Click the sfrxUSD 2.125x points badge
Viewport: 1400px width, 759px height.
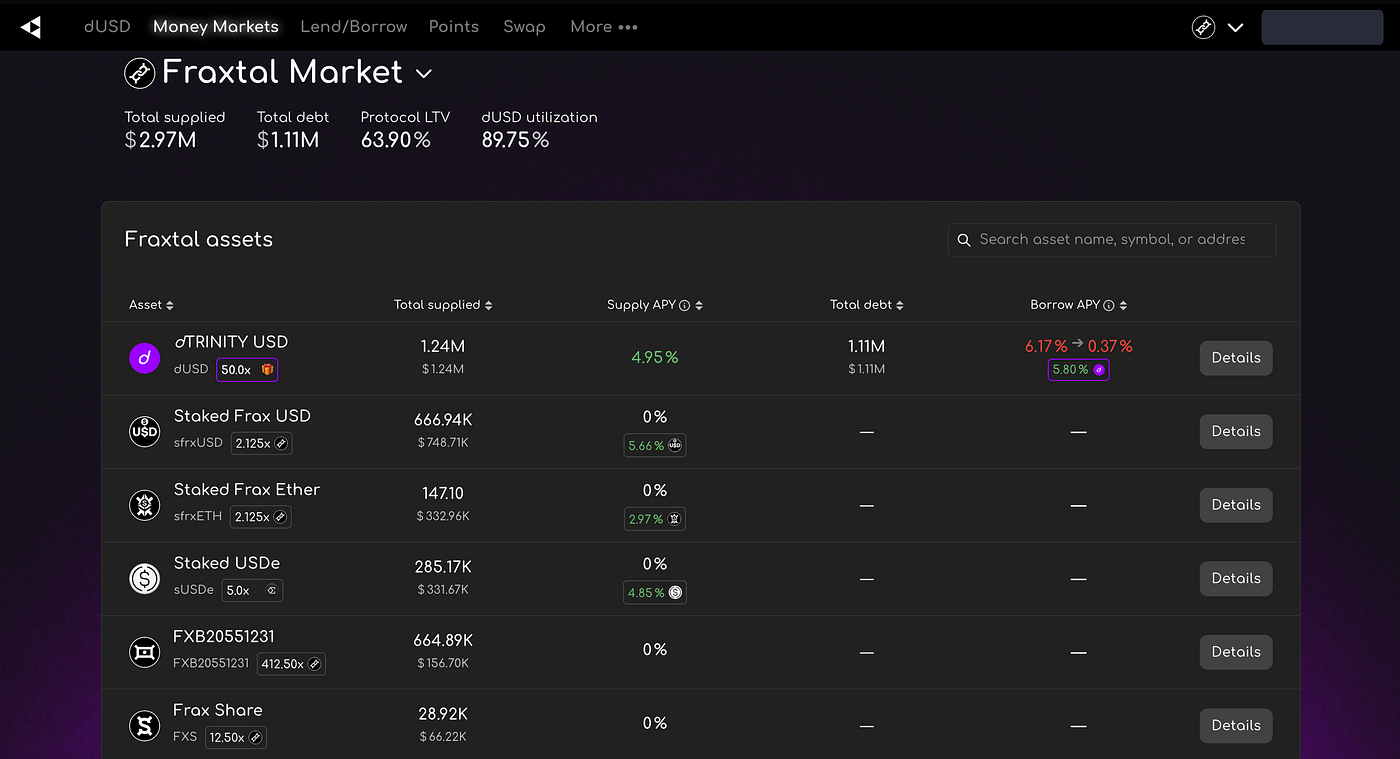click(262, 443)
